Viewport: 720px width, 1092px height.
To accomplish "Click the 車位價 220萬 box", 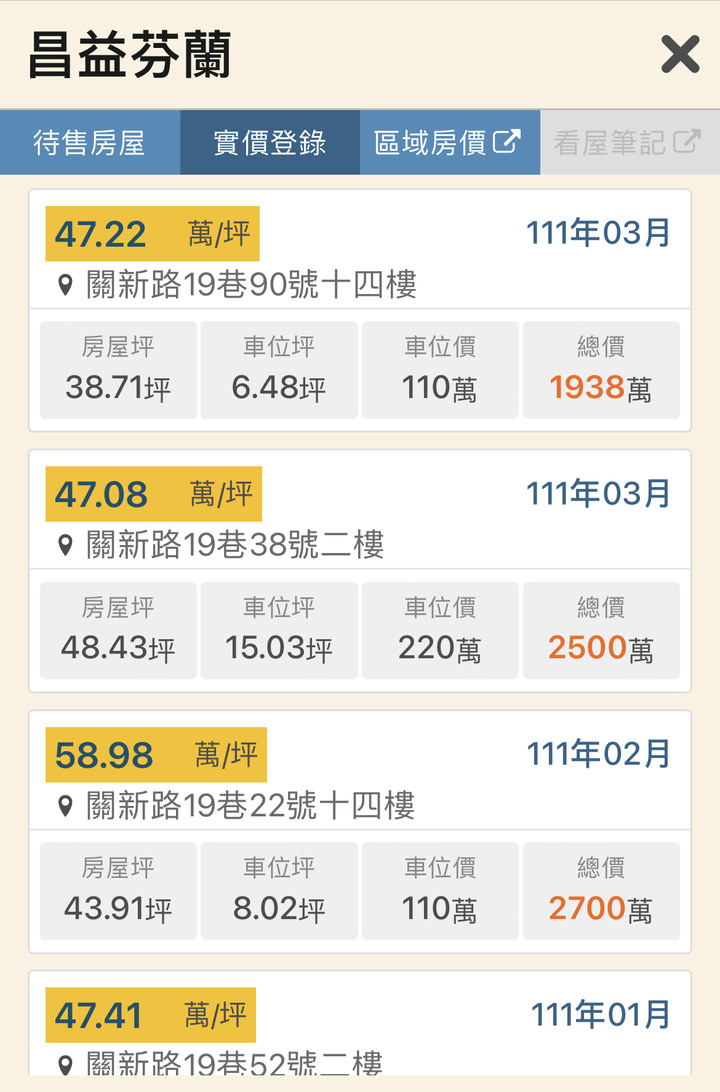I will point(440,630).
